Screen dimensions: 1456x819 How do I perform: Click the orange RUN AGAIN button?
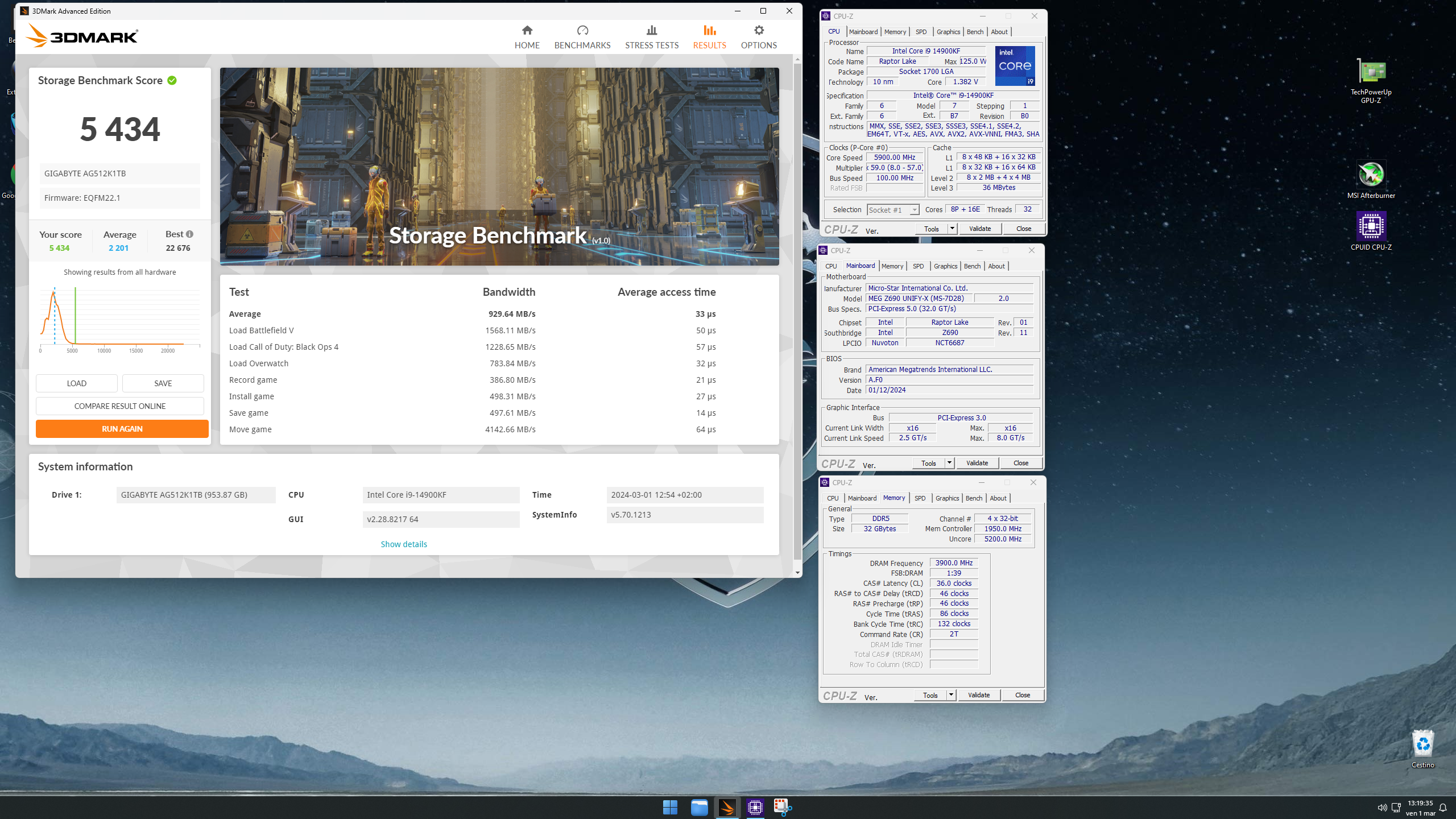122,429
